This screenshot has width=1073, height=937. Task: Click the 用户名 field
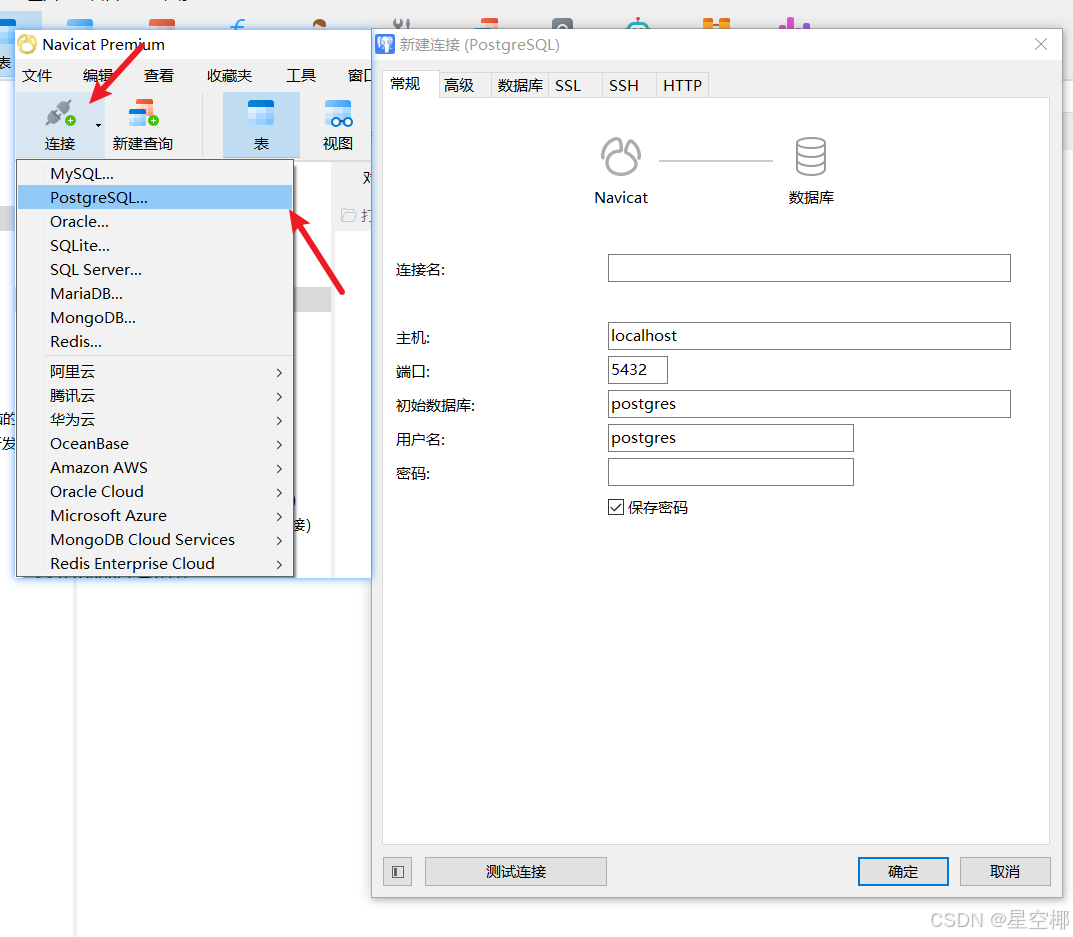click(730, 438)
